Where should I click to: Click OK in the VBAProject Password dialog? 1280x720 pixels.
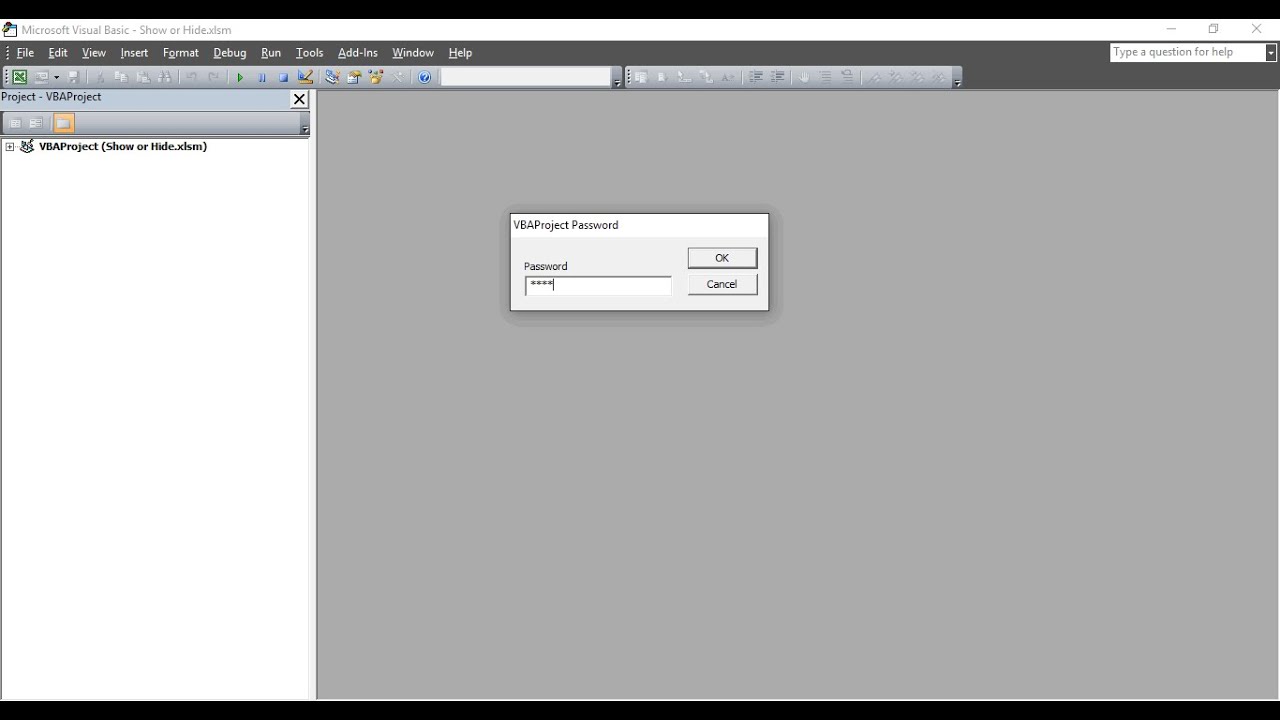(x=722, y=258)
